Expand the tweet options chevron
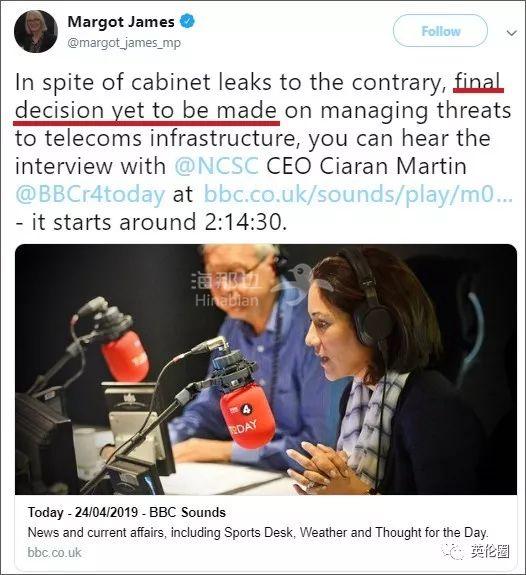526x575 pixels. click(x=512, y=33)
